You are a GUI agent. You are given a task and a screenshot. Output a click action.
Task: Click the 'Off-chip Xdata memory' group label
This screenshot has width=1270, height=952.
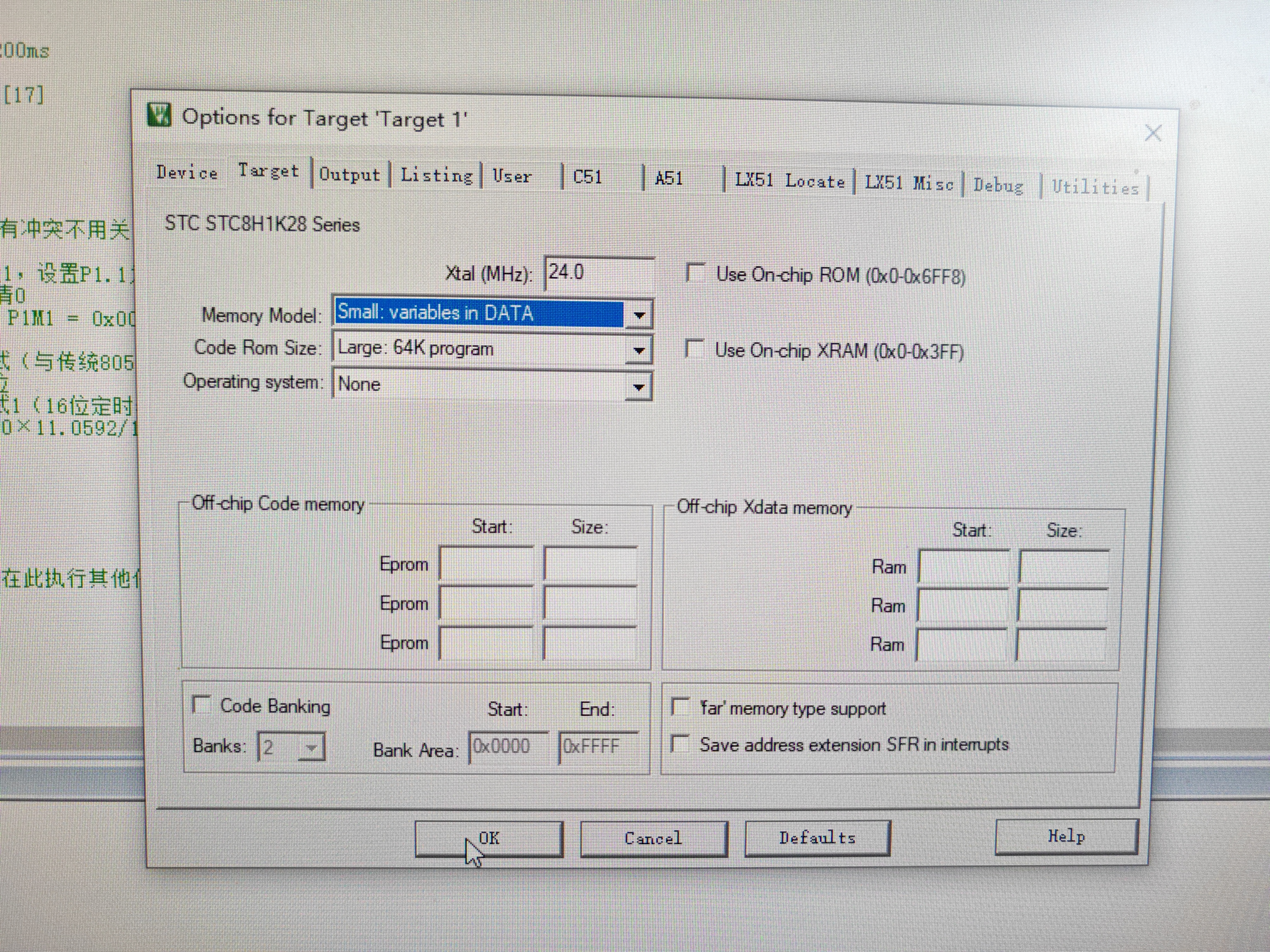pos(764,507)
